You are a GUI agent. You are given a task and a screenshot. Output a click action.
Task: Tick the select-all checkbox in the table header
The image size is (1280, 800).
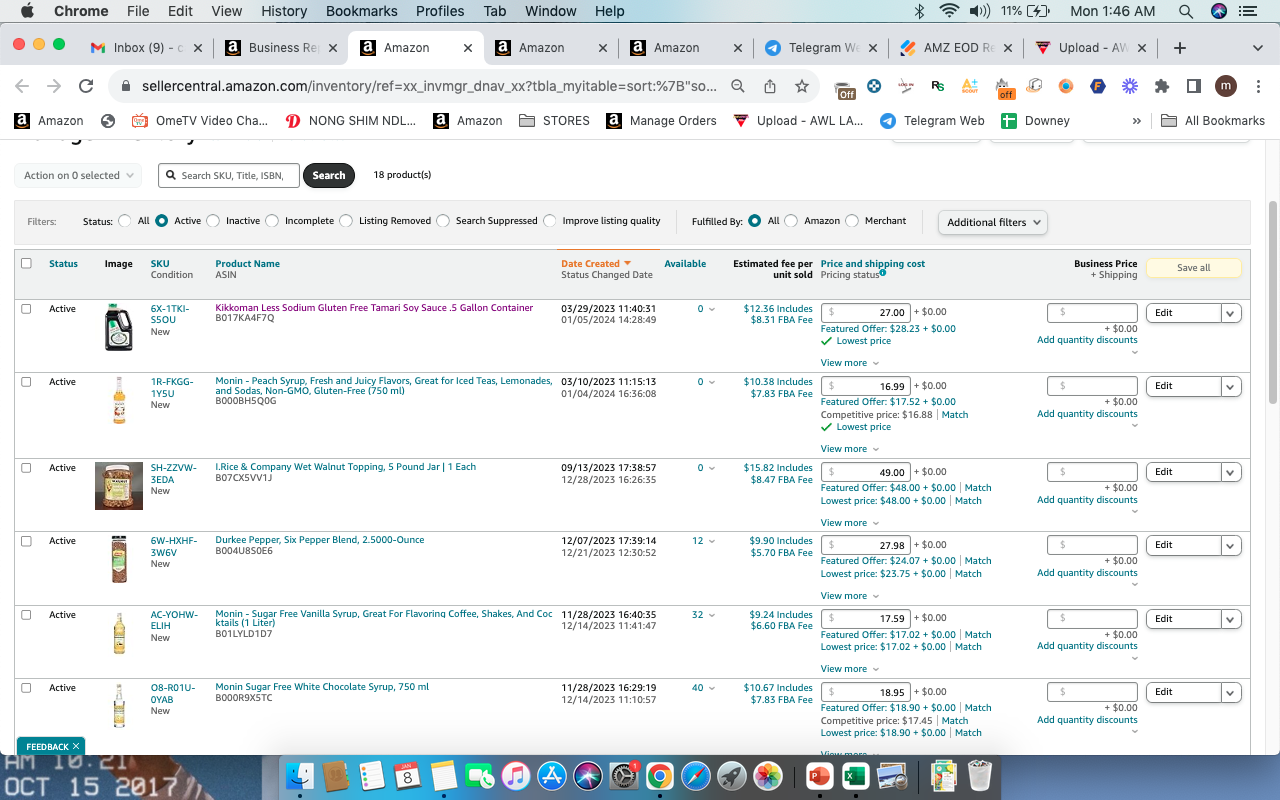tap(26, 264)
